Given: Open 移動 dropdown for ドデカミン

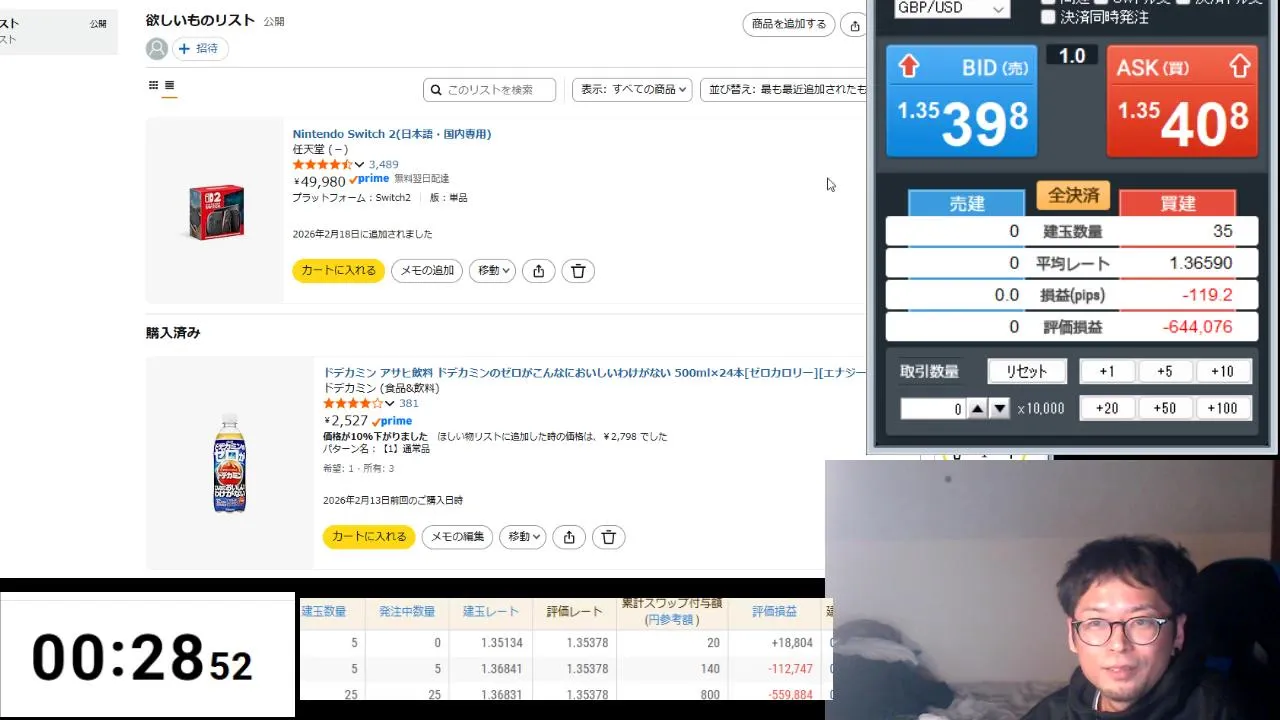Looking at the screenshot, I should pos(522,537).
